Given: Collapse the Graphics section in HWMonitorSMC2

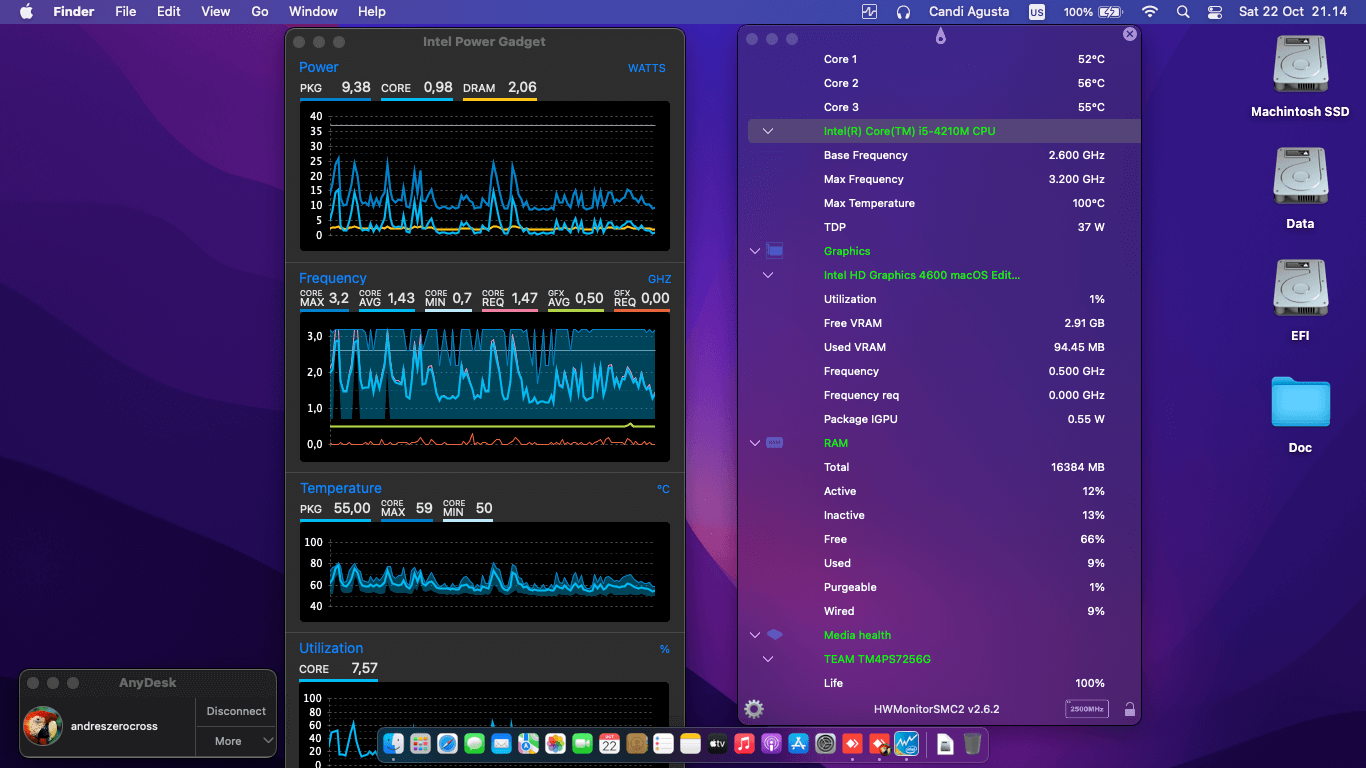Looking at the screenshot, I should click(756, 251).
